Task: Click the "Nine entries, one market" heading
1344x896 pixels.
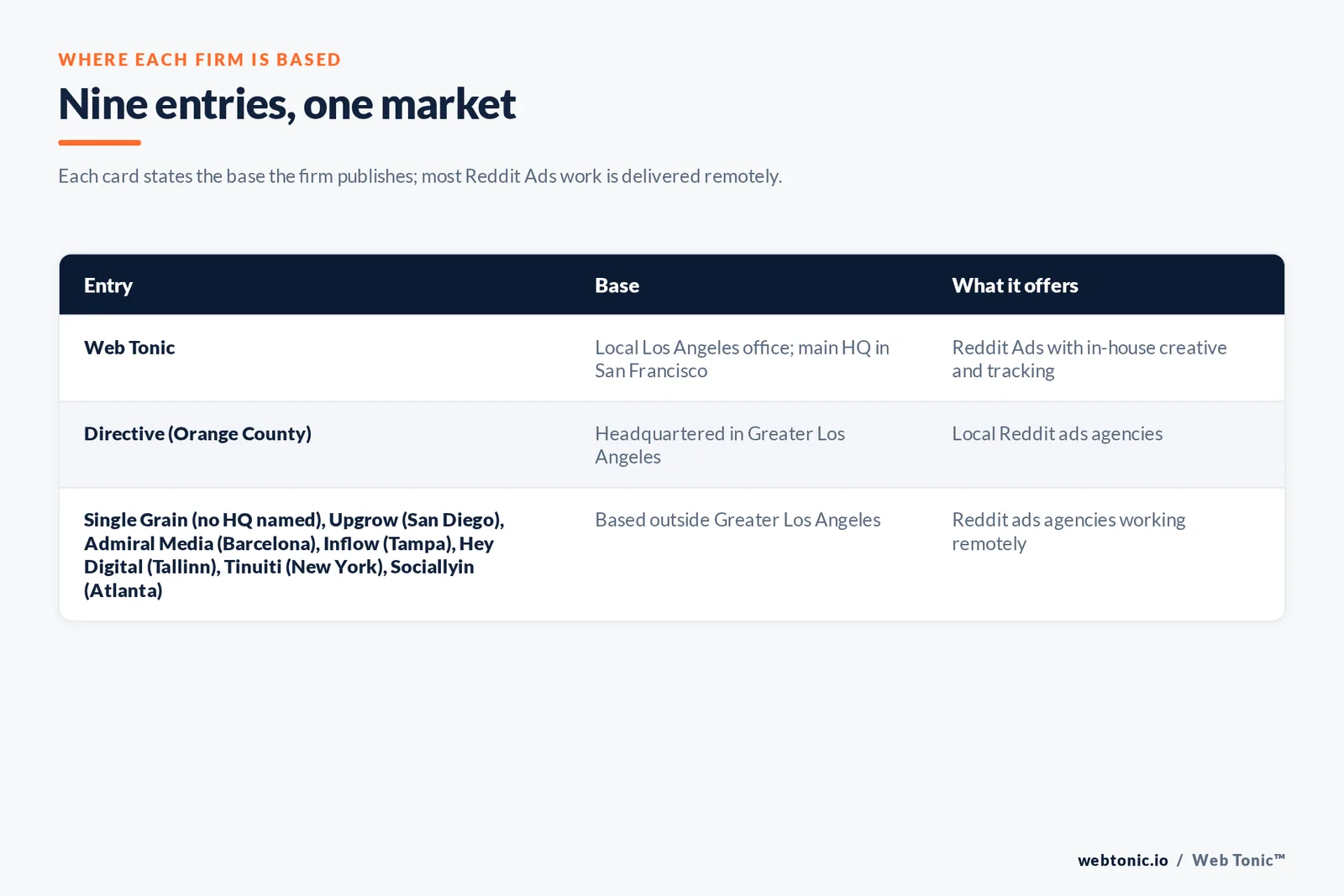Action: [286, 105]
